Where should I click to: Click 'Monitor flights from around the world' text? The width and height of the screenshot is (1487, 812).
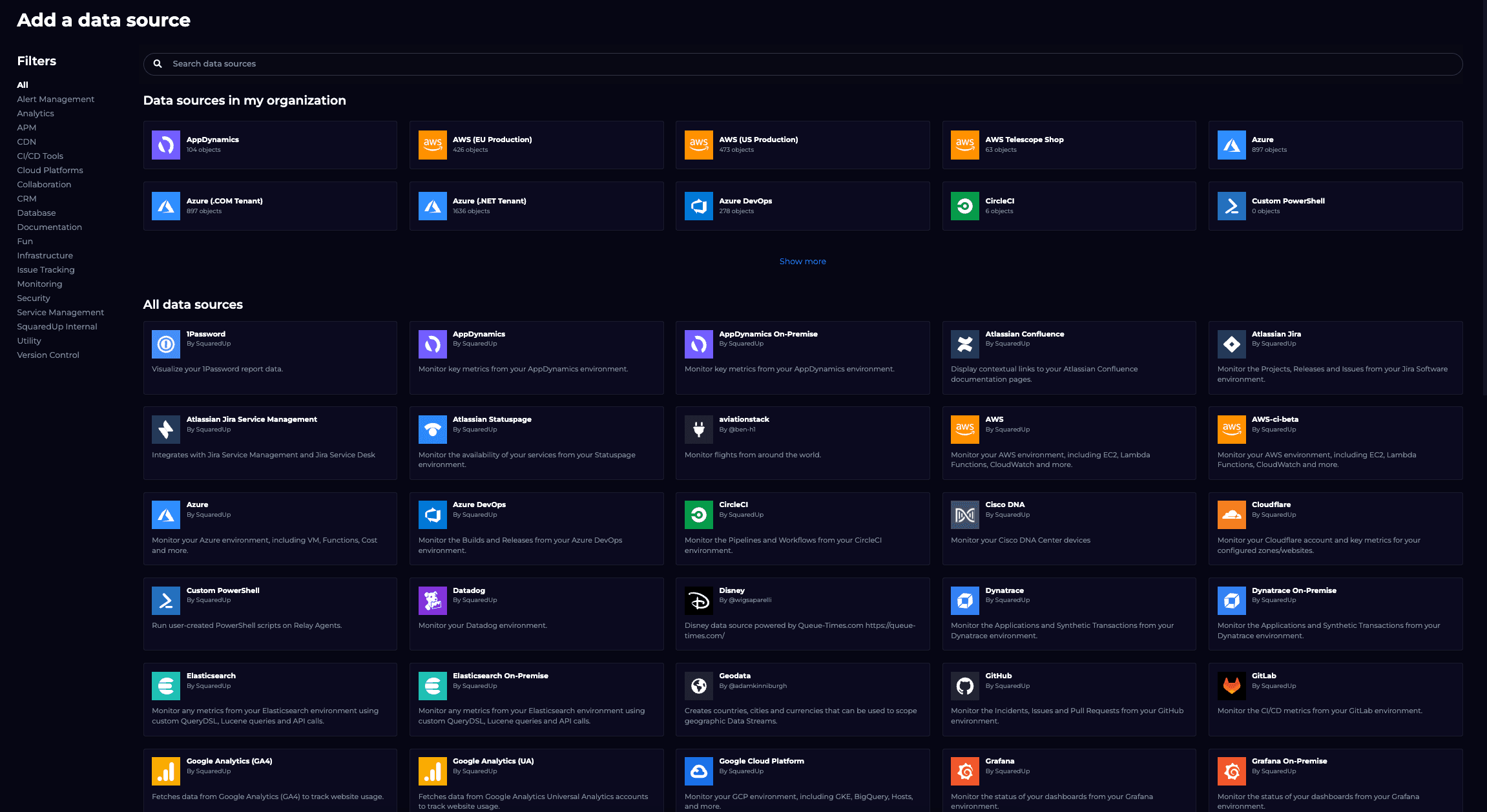[x=753, y=455]
